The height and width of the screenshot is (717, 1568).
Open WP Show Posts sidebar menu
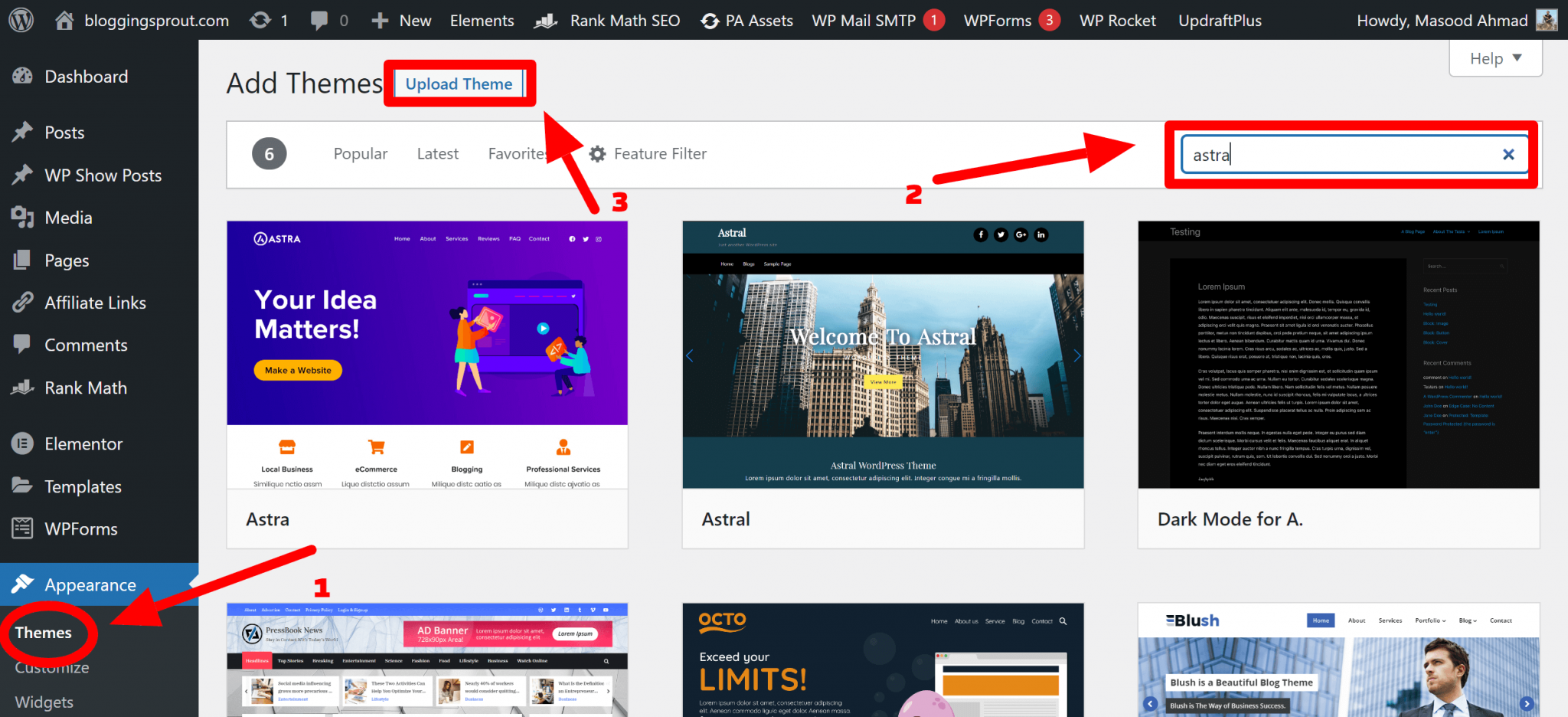[x=103, y=175]
